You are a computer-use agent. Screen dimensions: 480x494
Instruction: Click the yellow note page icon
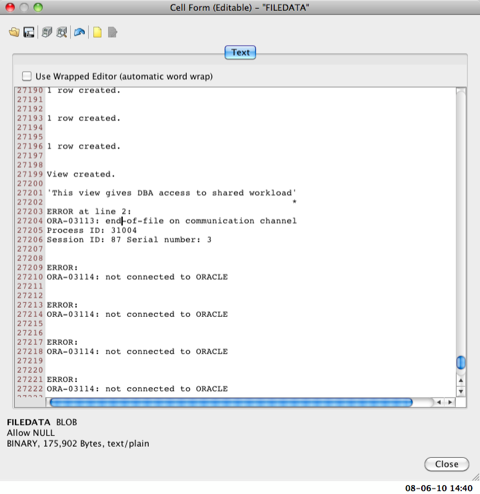coord(97,32)
